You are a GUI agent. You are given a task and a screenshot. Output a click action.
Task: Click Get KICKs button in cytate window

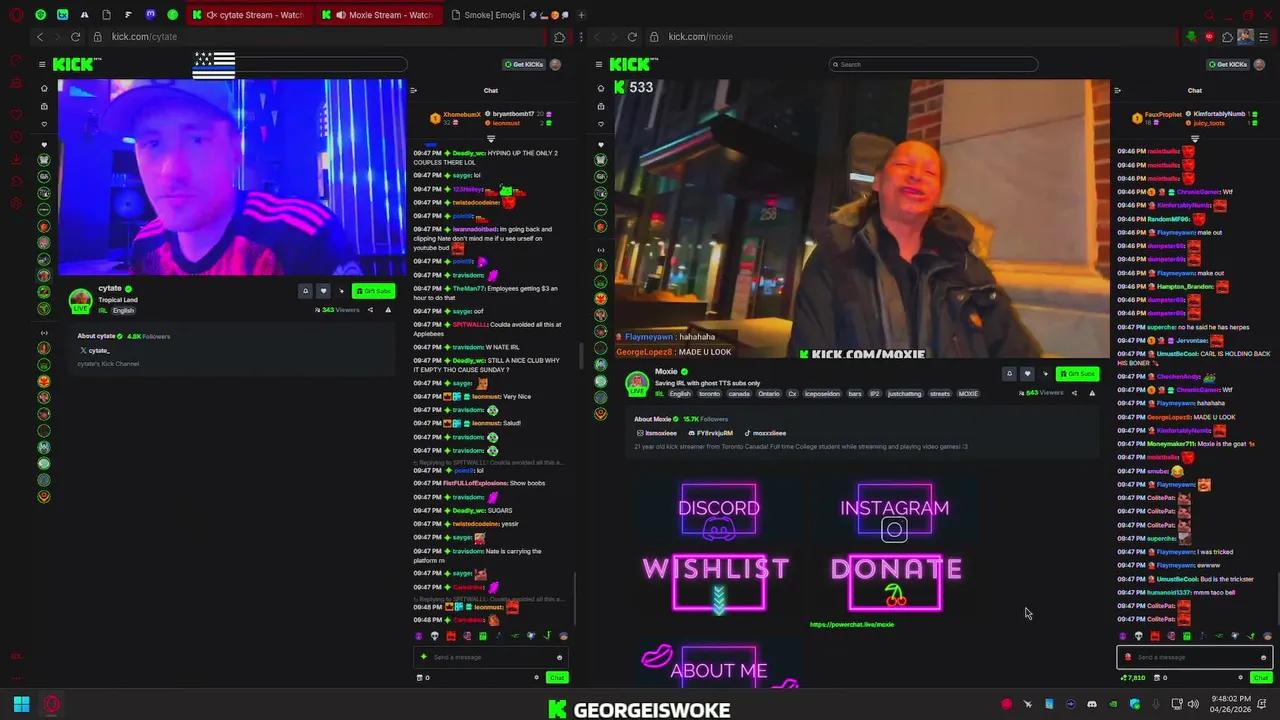(524, 64)
